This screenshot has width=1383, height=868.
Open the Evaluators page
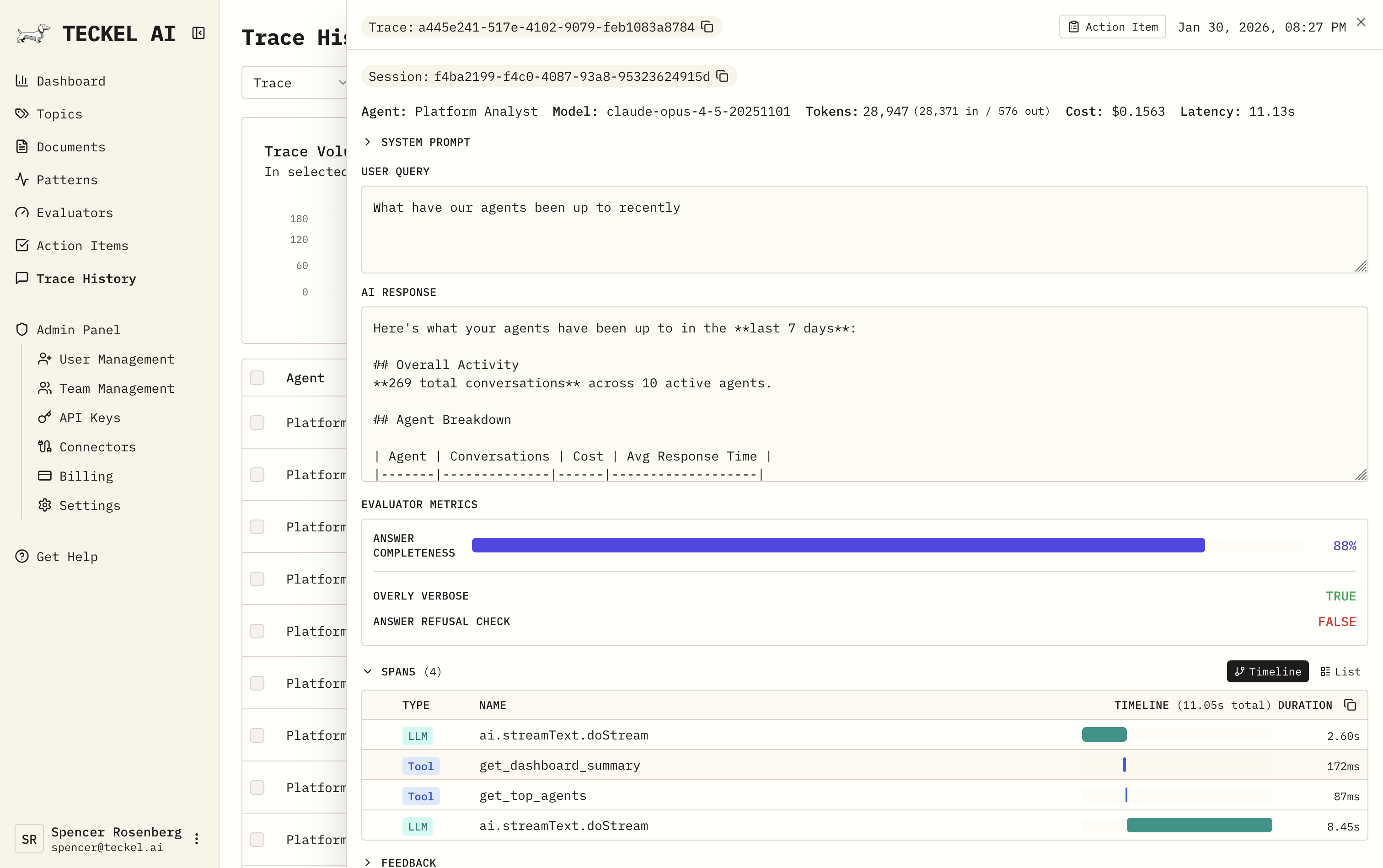75,213
